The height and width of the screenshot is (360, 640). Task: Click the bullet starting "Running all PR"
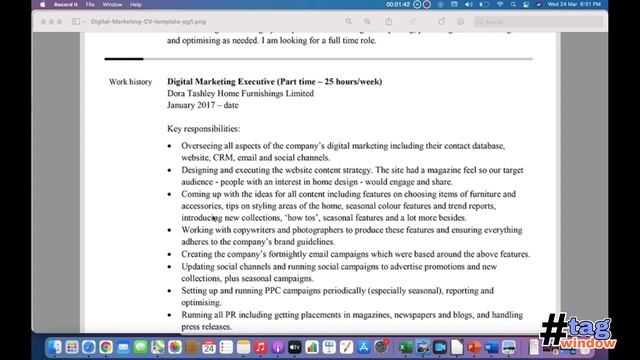(352, 321)
